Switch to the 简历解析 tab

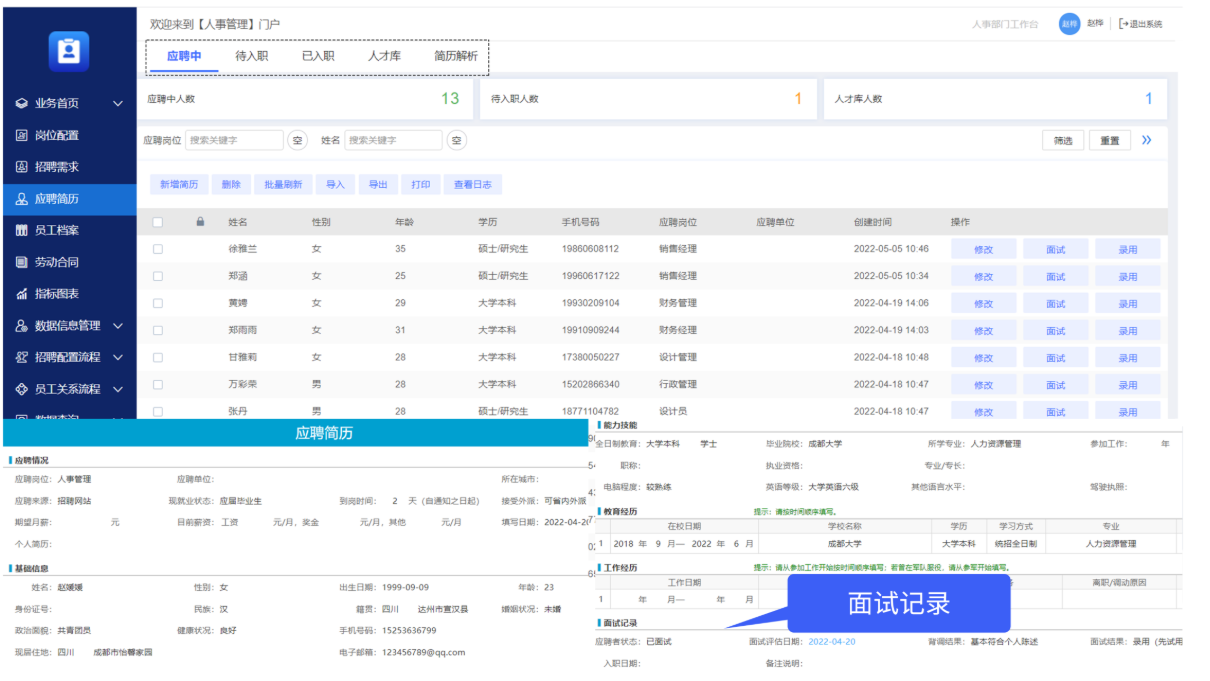(455, 56)
